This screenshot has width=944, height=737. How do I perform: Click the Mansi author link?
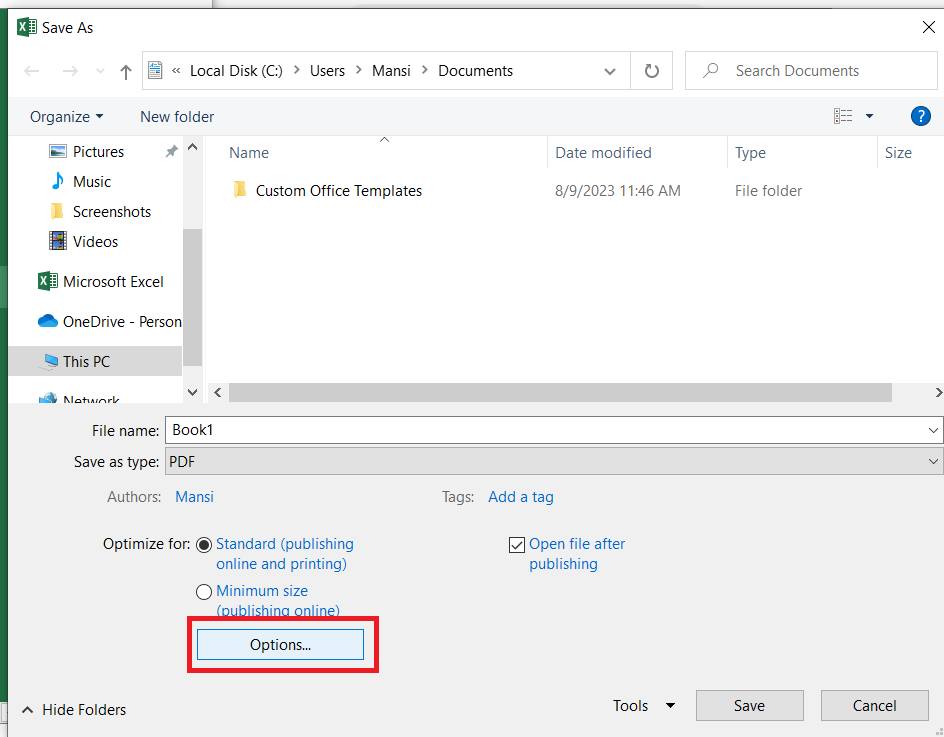194,497
